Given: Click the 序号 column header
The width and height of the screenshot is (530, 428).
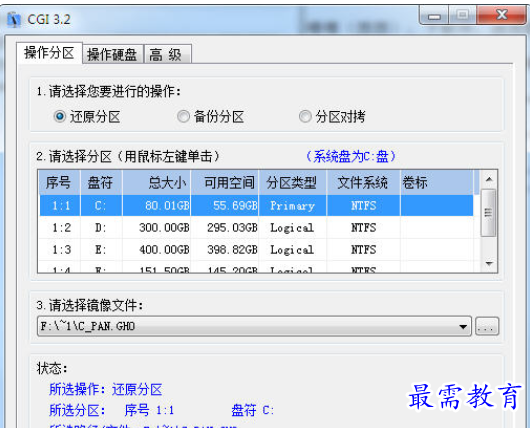Looking at the screenshot, I should tap(59, 183).
